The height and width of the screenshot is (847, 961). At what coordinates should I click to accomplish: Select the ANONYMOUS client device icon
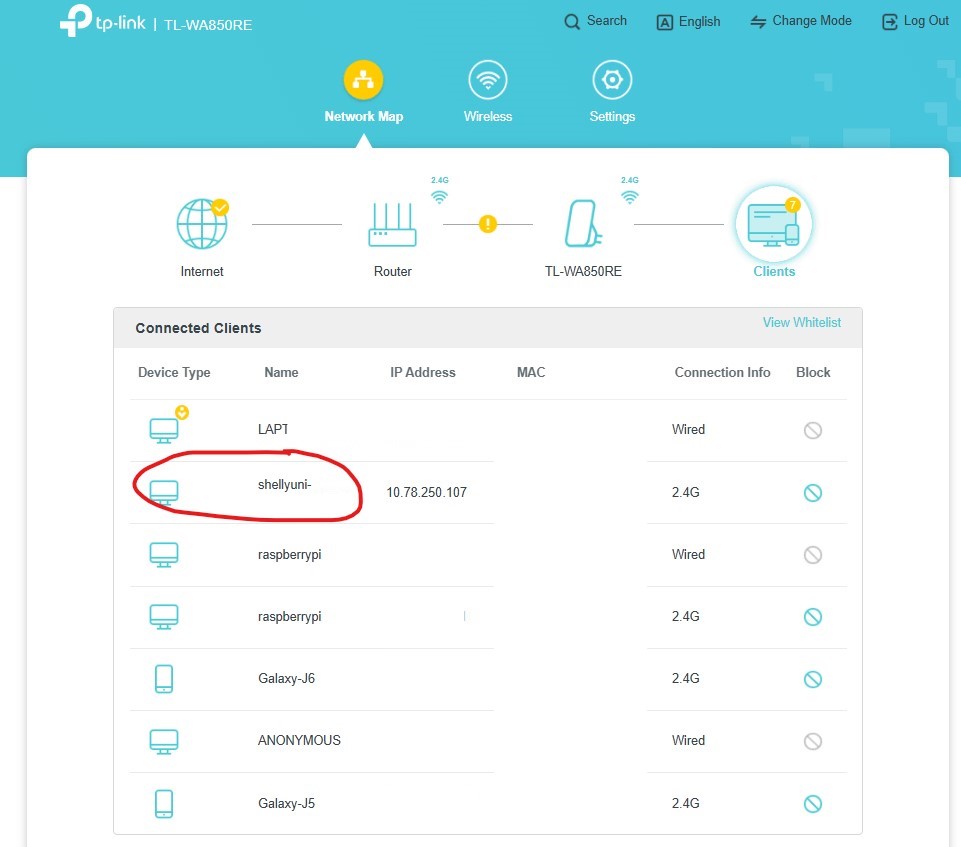click(164, 742)
